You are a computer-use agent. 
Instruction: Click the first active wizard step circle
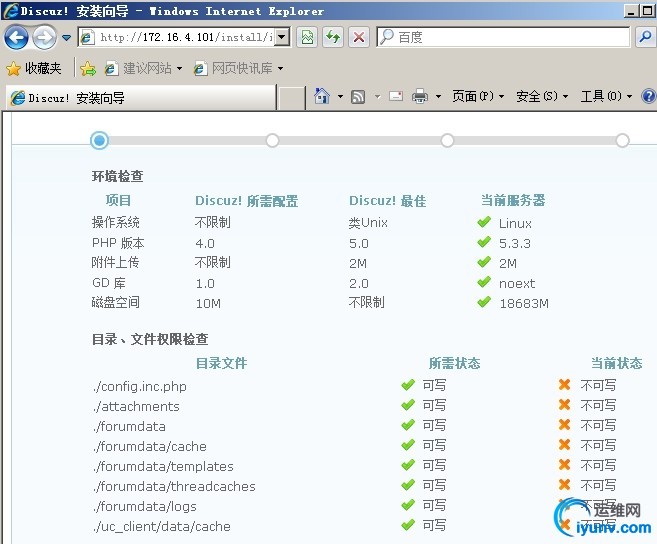click(99, 140)
